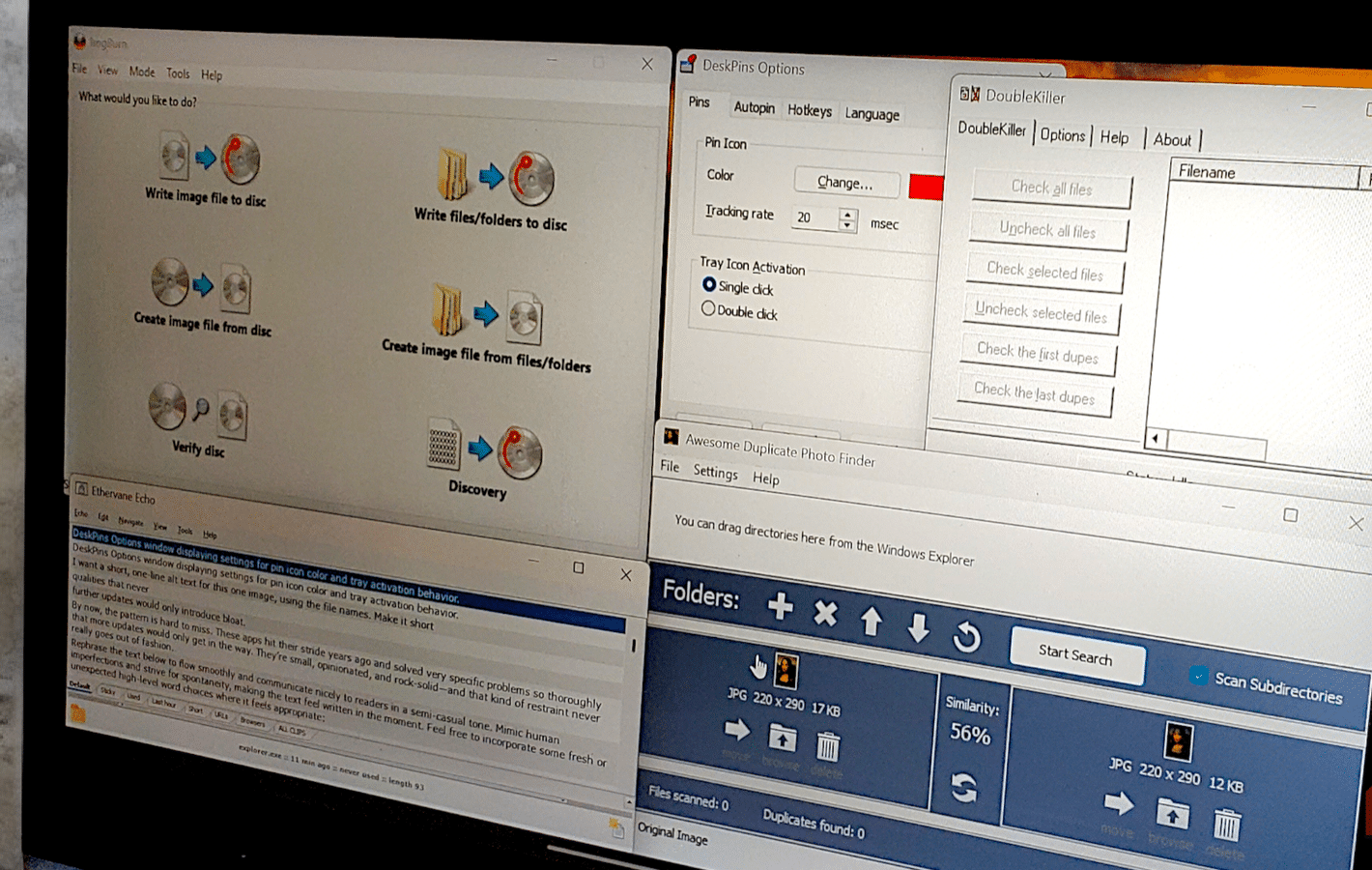The width and height of the screenshot is (1372, 870).
Task: Click the Check selected files button
Action: tap(1044, 272)
